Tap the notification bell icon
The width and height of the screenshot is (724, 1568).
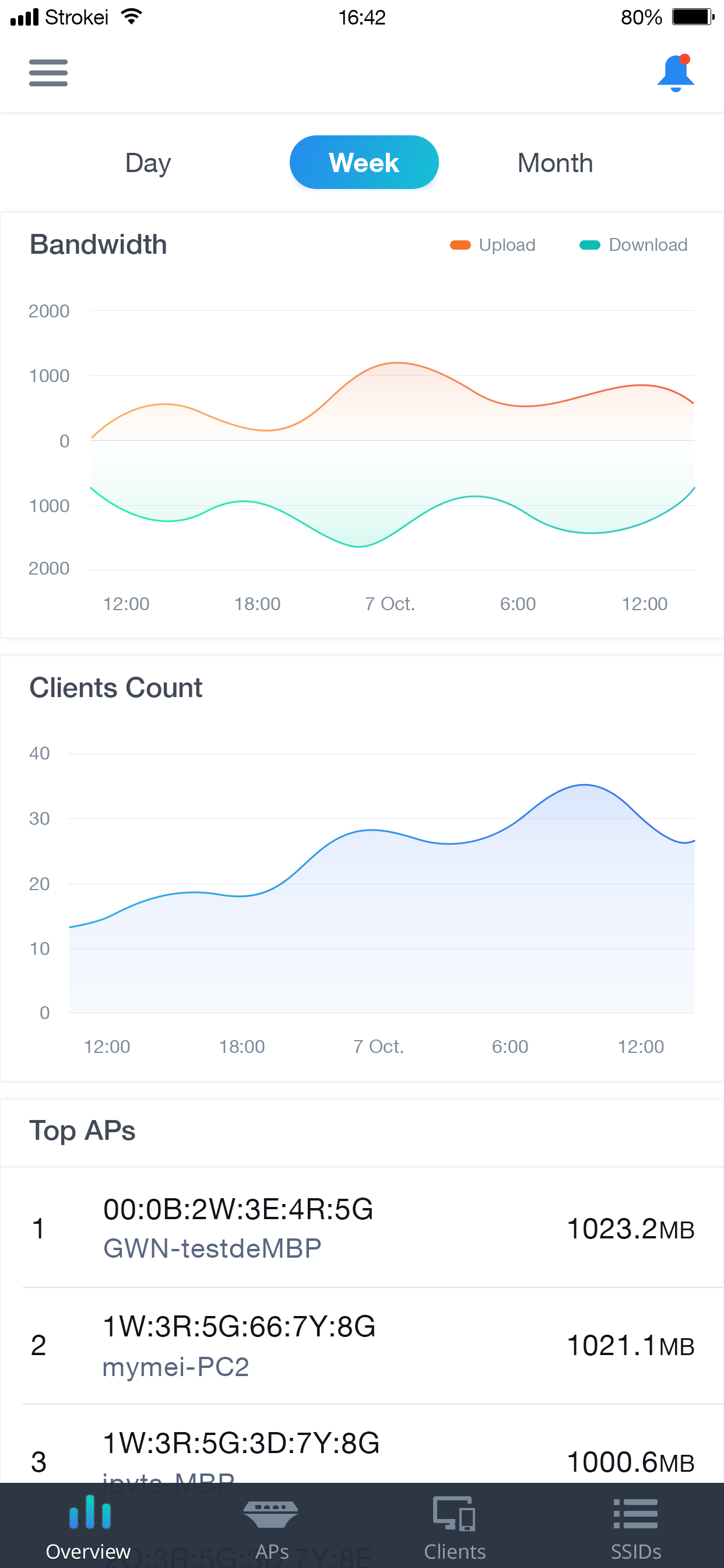coord(676,73)
